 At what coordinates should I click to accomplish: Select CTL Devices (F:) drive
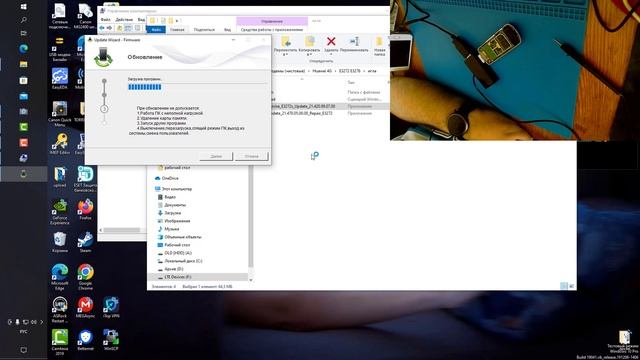point(198,277)
